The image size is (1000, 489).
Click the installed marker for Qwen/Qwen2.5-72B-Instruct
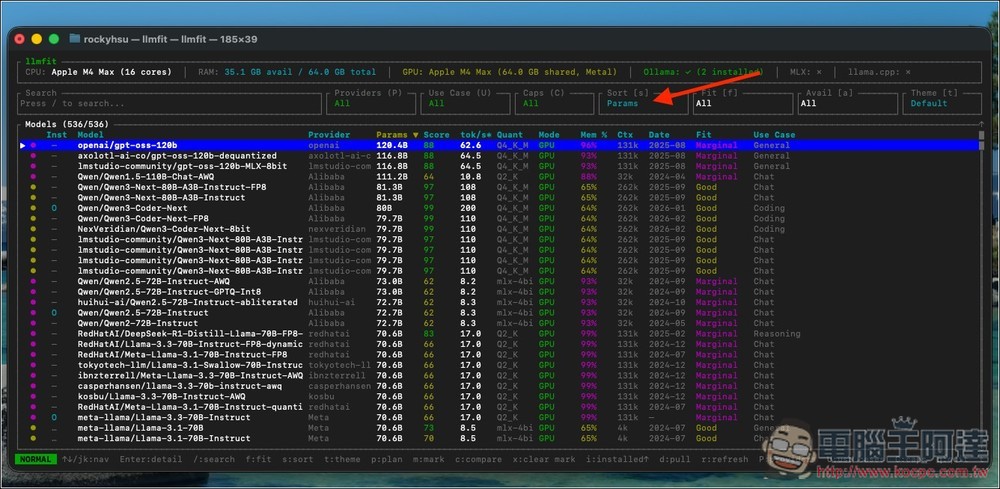click(54, 312)
